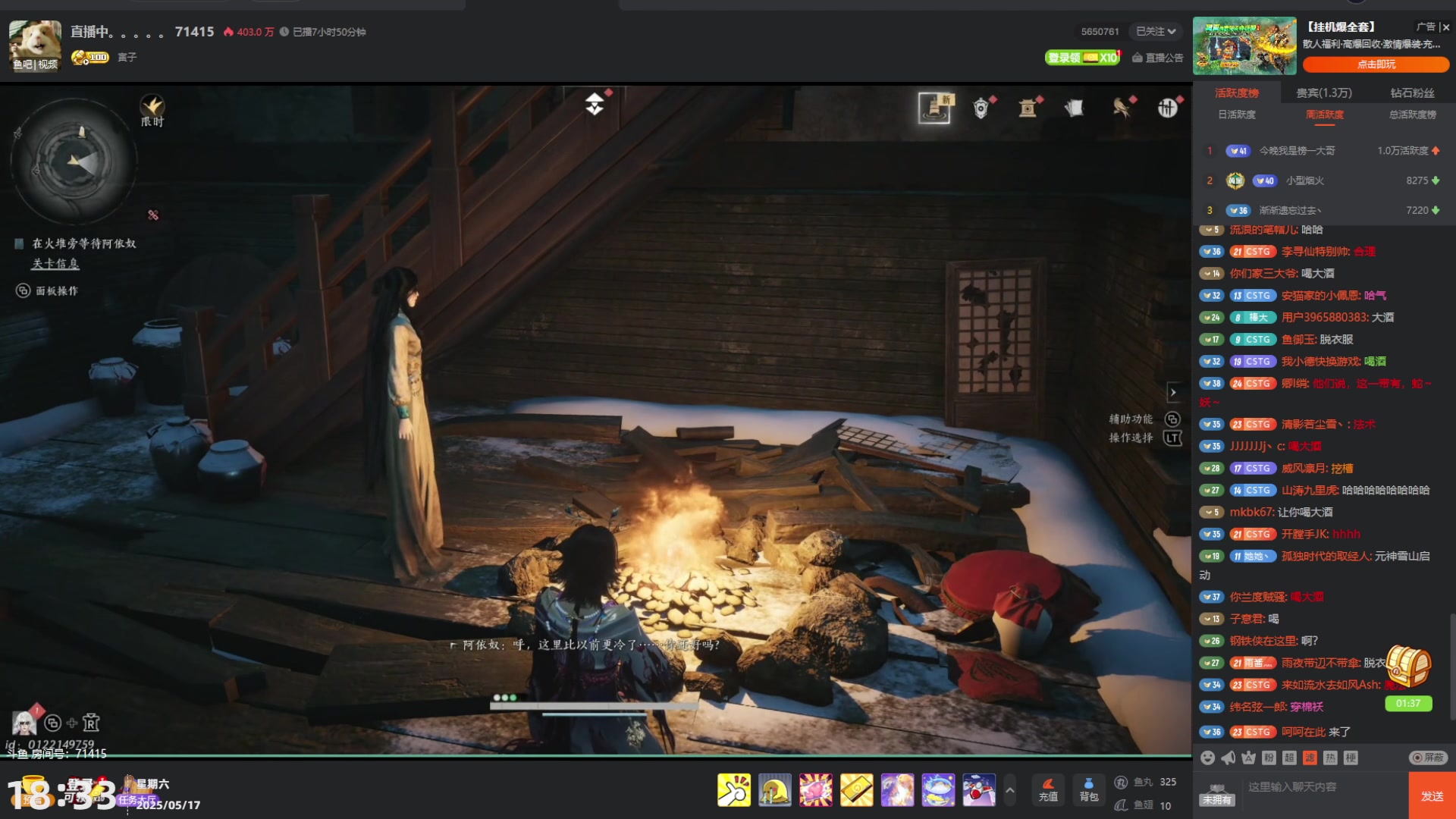
Task: Click the 操作选择 LT control icon
Action: point(1172,438)
